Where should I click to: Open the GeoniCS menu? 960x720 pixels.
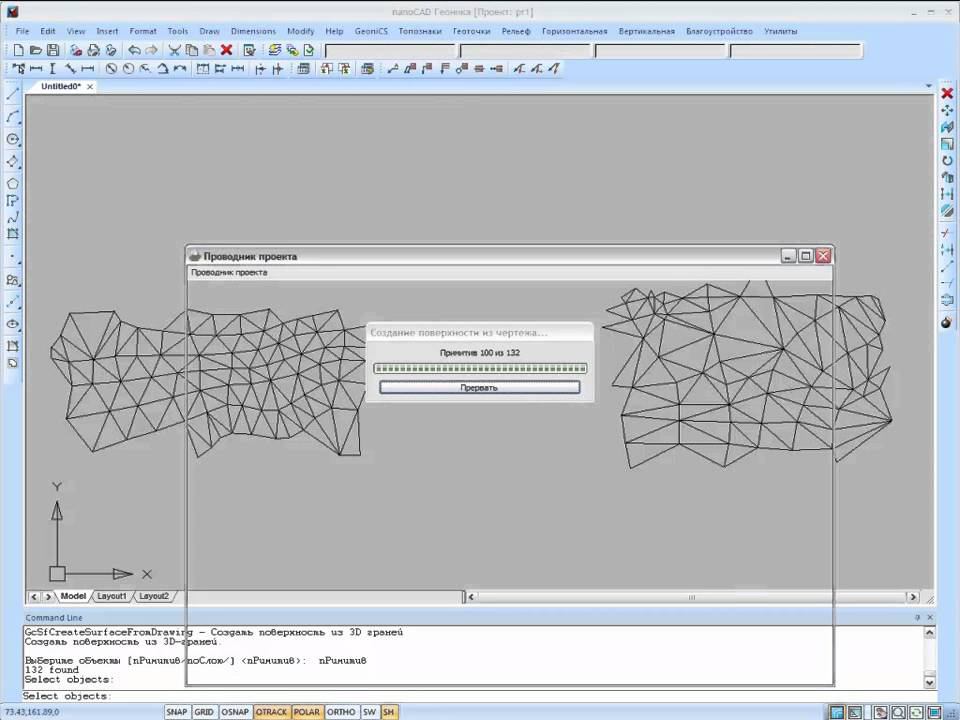point(371,31)
